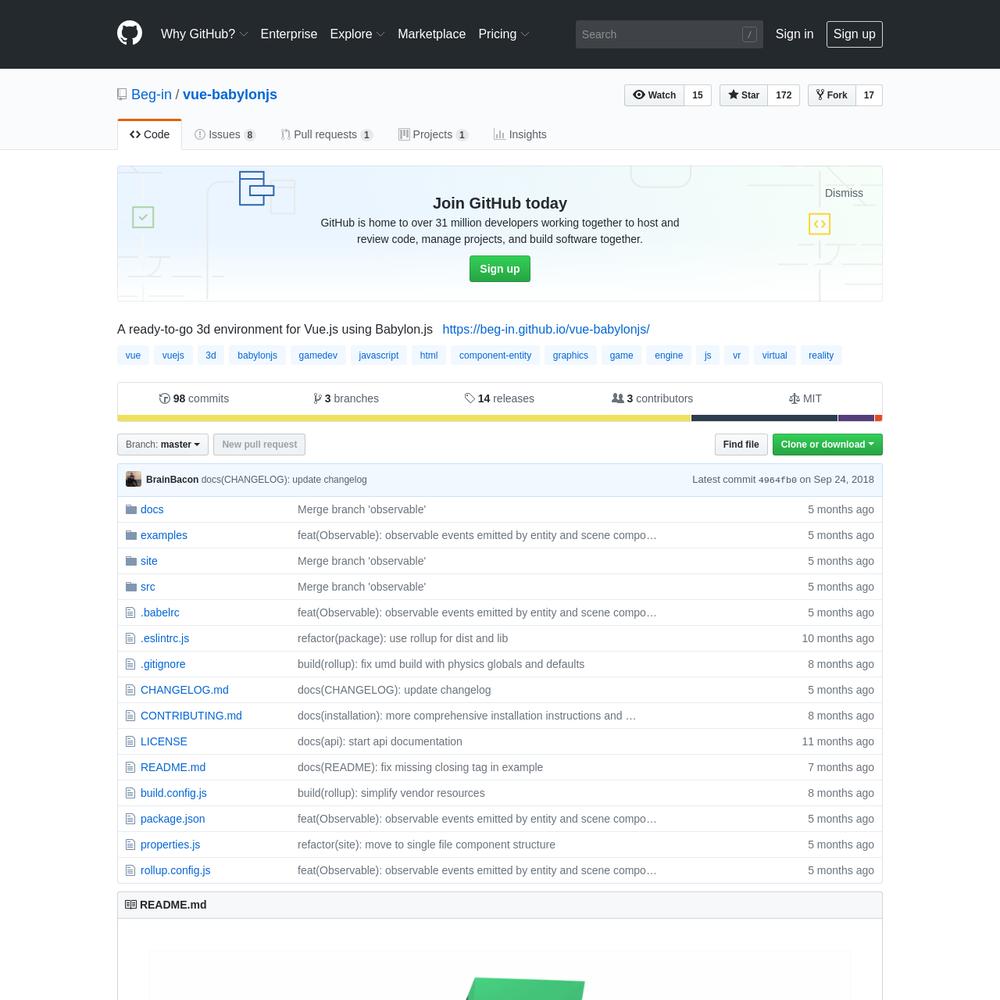
Task: Open Enterprise in the top navigation
Action: [289, 34]
